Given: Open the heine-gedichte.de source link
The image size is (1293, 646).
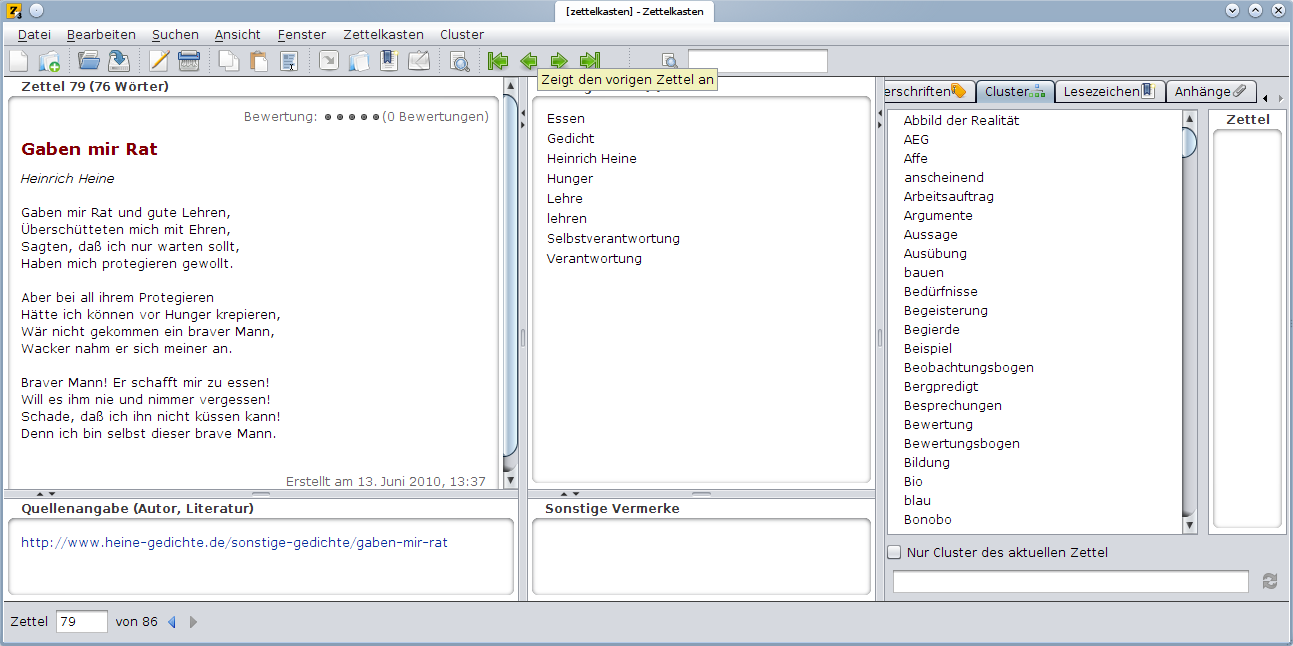Looking at the screenshot, I should point(234,543).
